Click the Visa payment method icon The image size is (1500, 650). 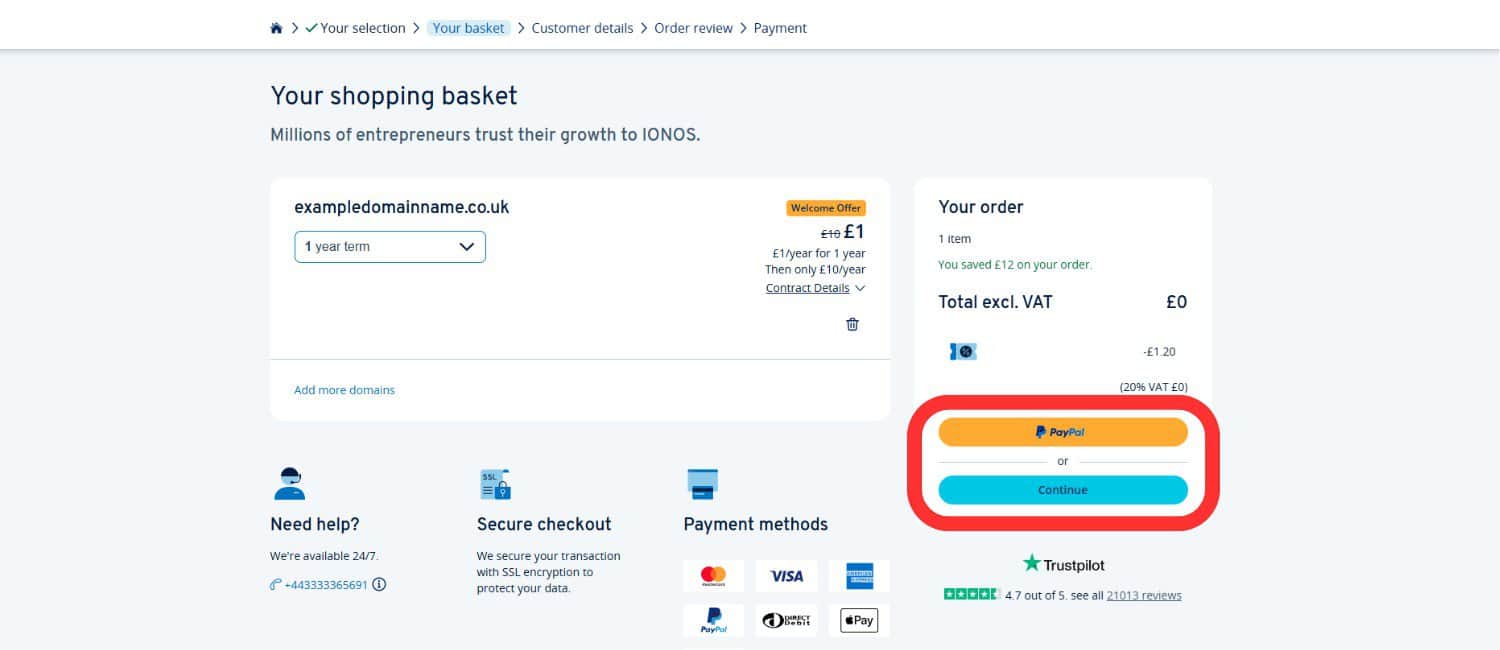point(786,575)
